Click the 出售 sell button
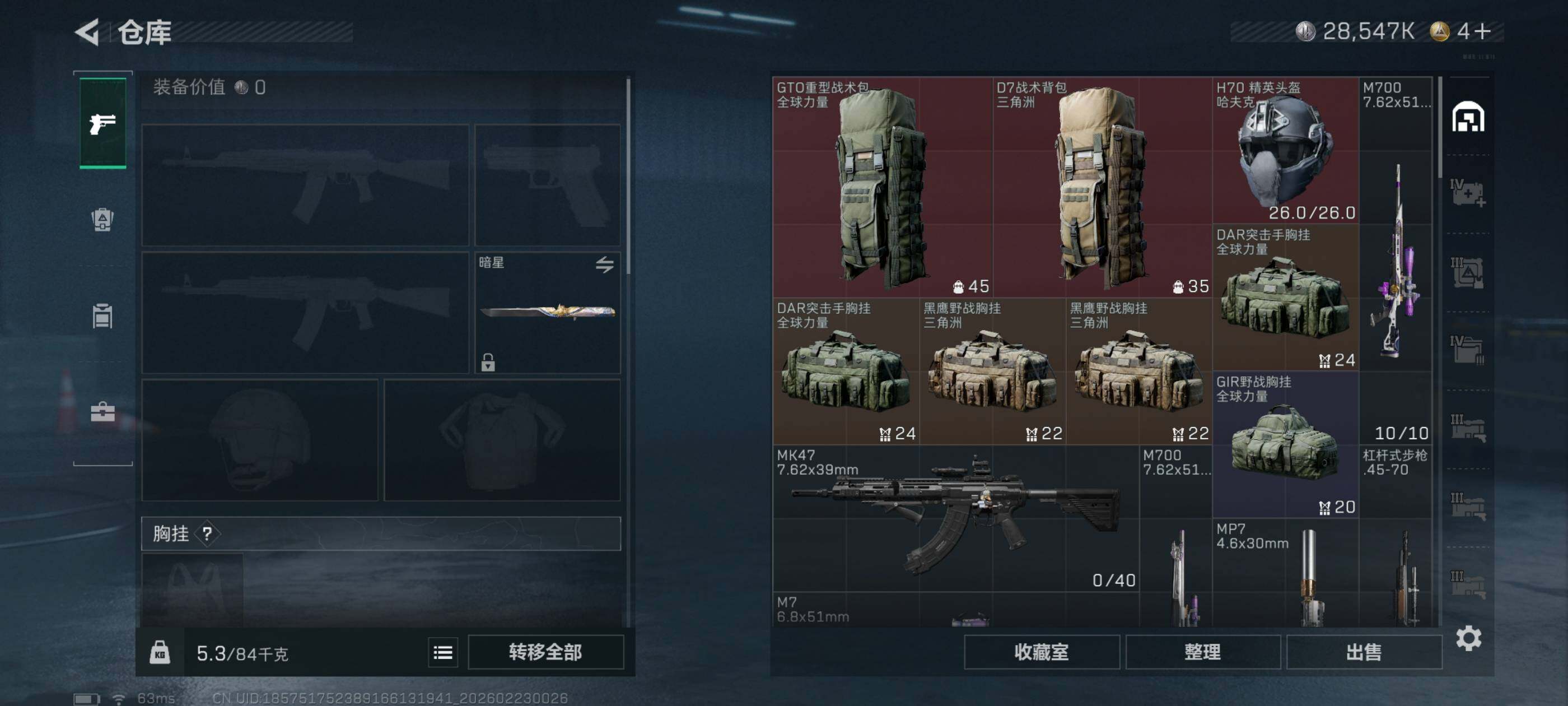Viewport: 1568px width, 706px height. 1364,652
